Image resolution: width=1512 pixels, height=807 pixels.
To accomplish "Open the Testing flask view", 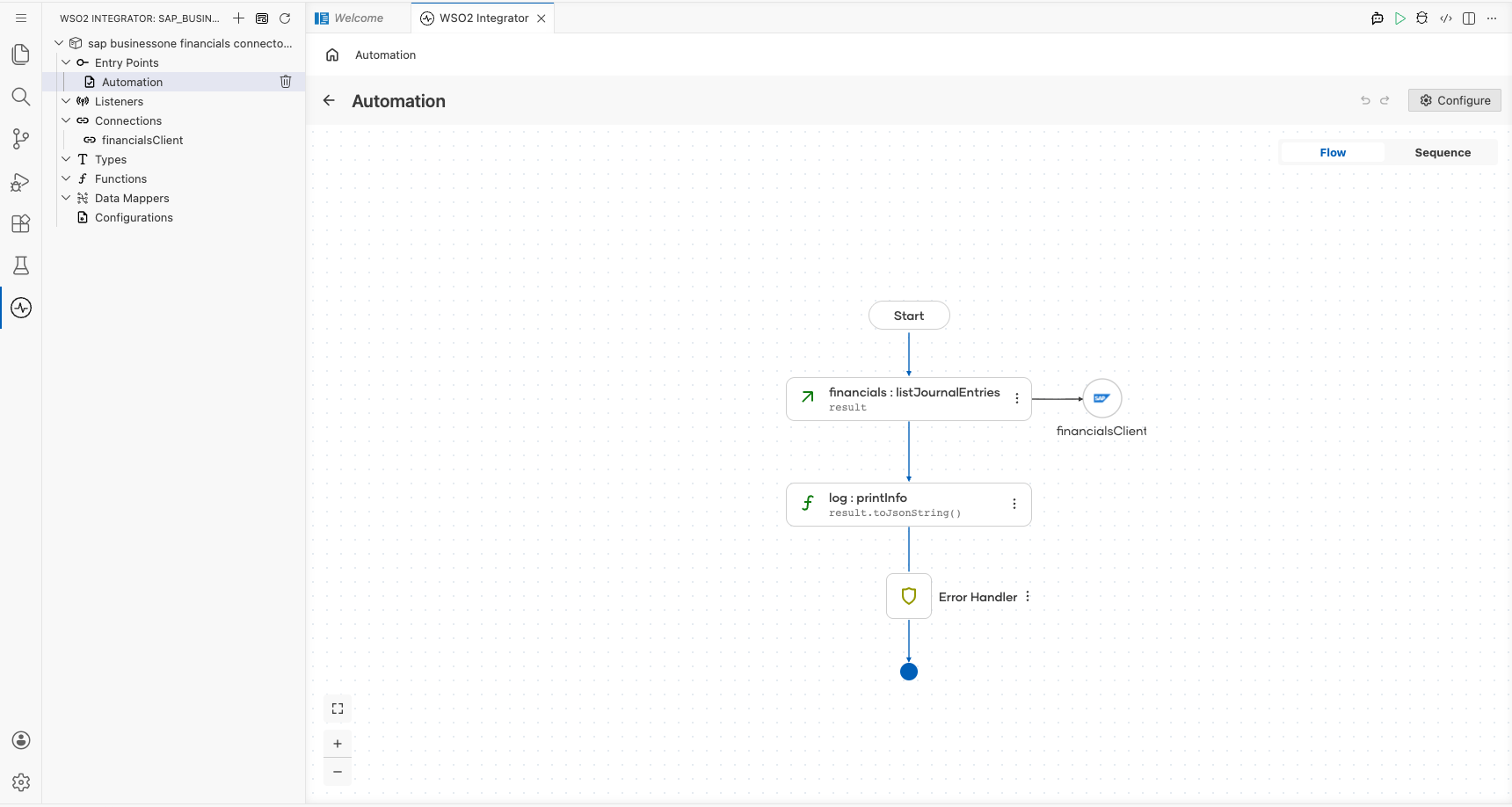I will pyautogui.click(x=21, y=265).
